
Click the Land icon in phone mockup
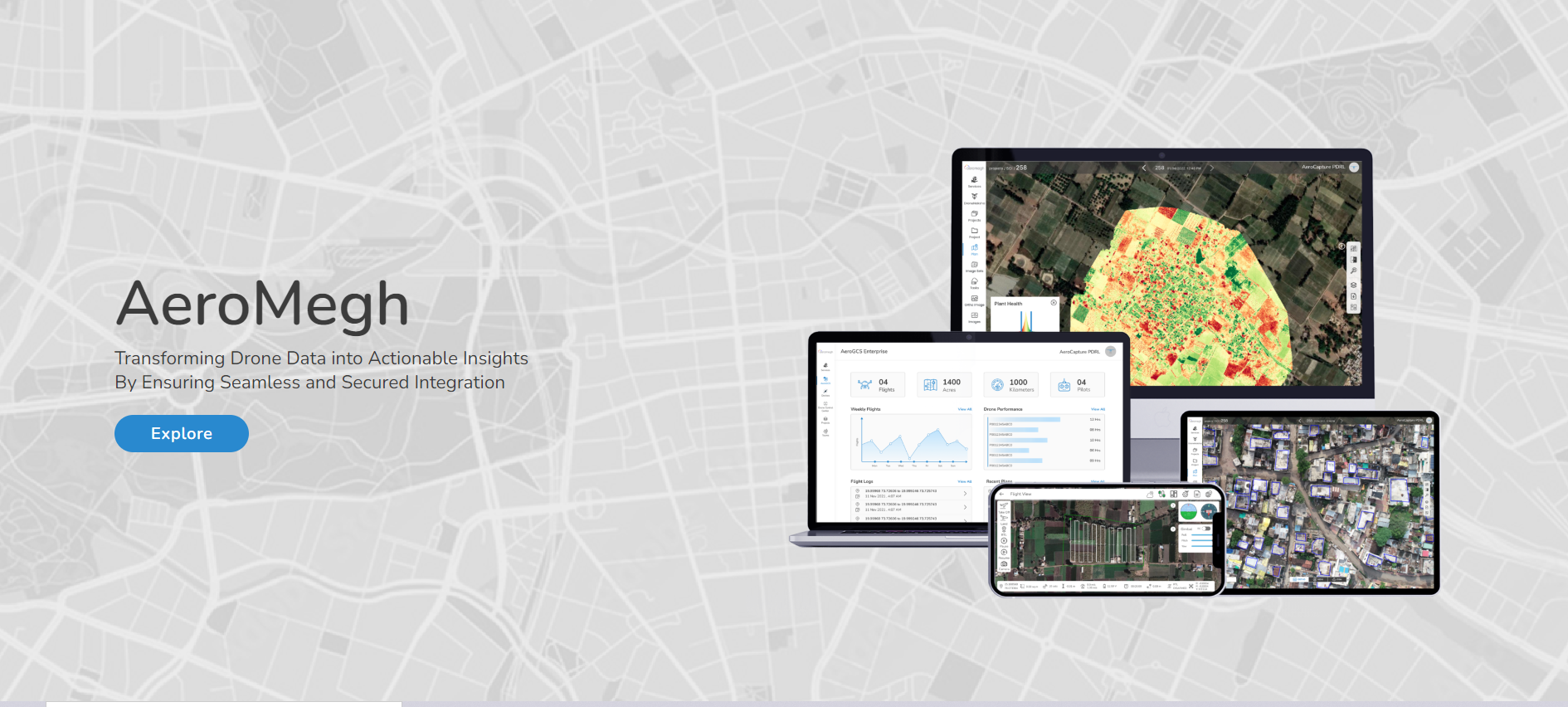1004,518
